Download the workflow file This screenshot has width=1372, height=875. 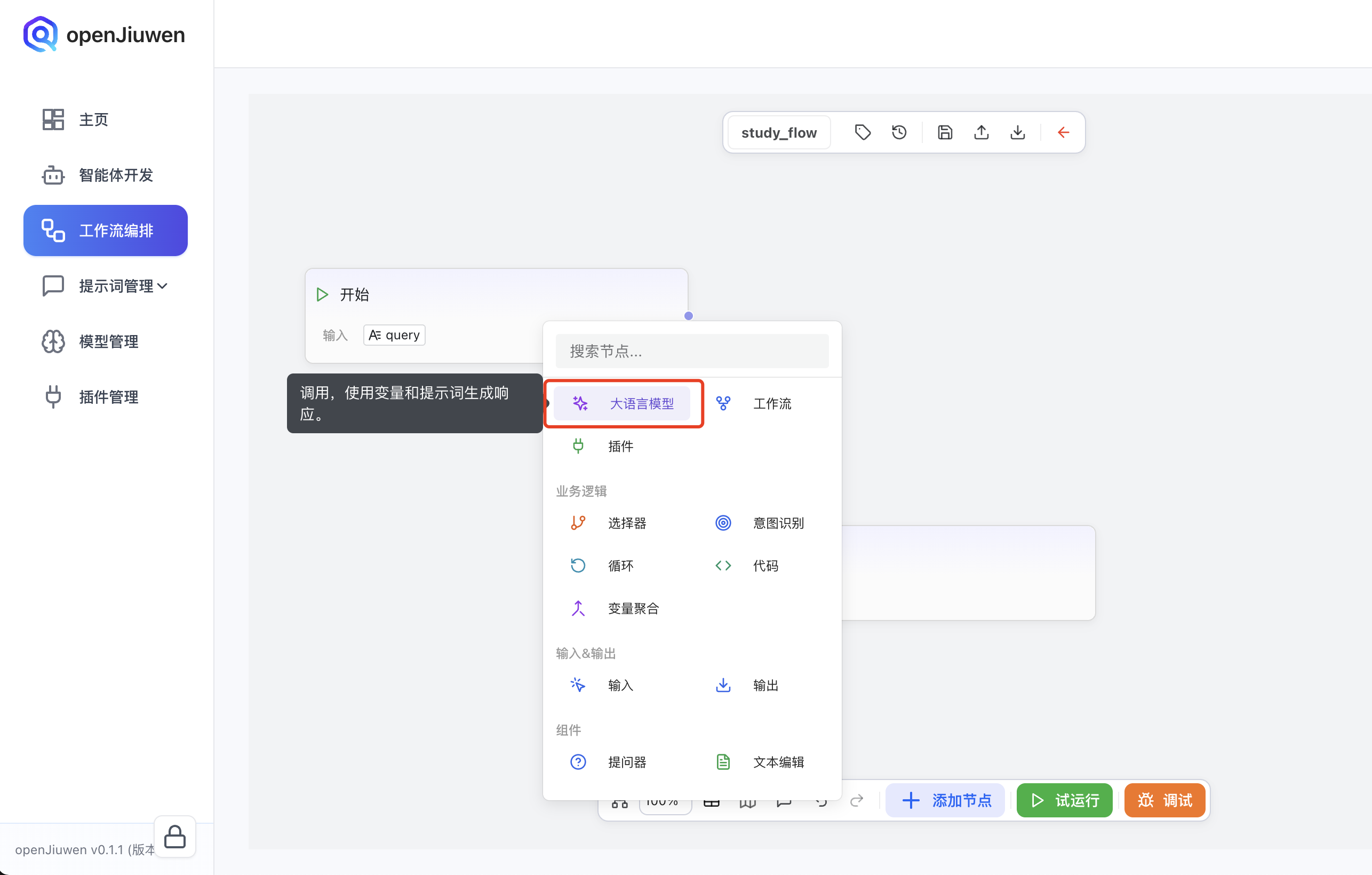[x=1018, y=132]
